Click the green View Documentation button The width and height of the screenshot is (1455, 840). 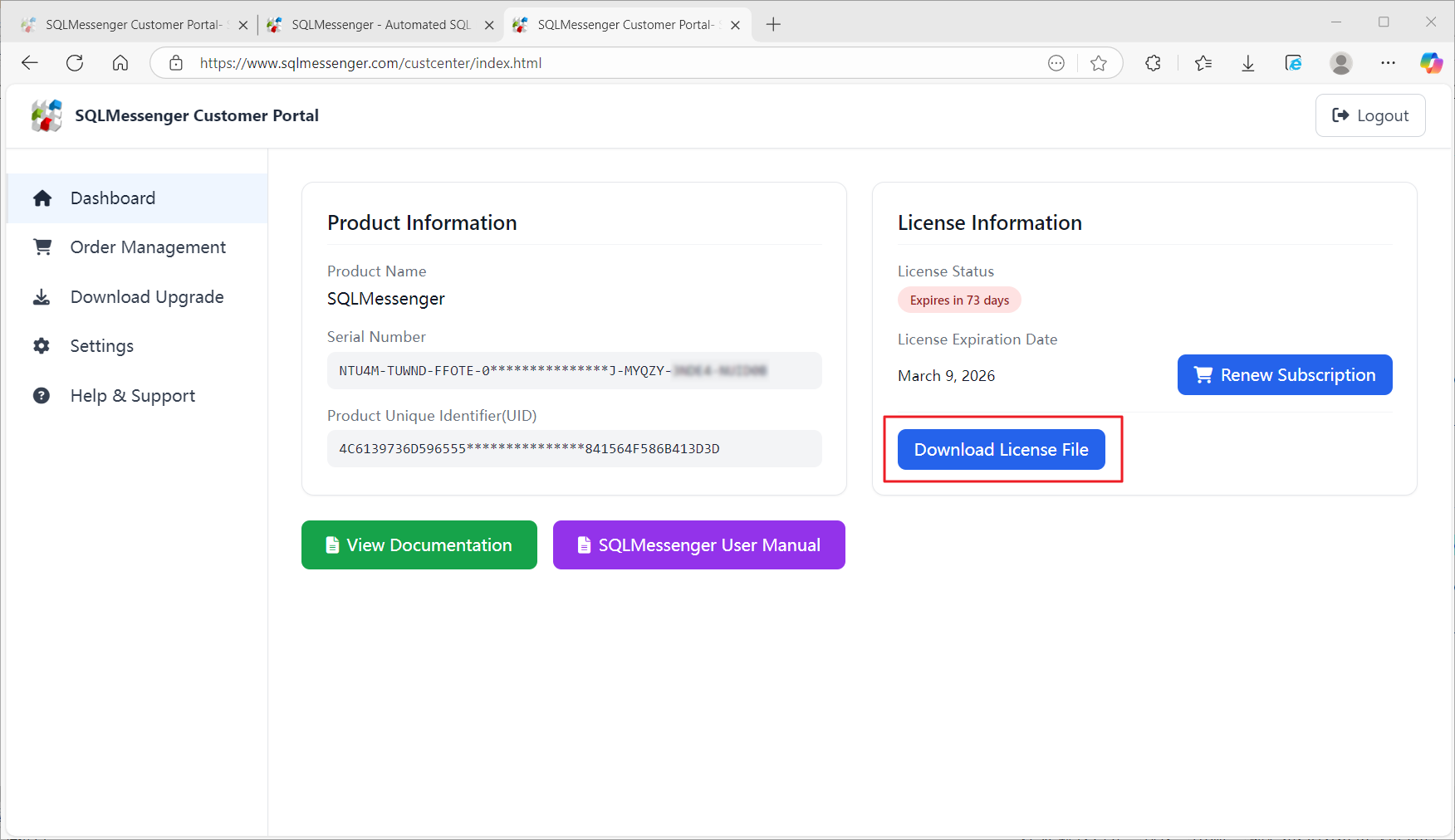[x=419, y=545]
